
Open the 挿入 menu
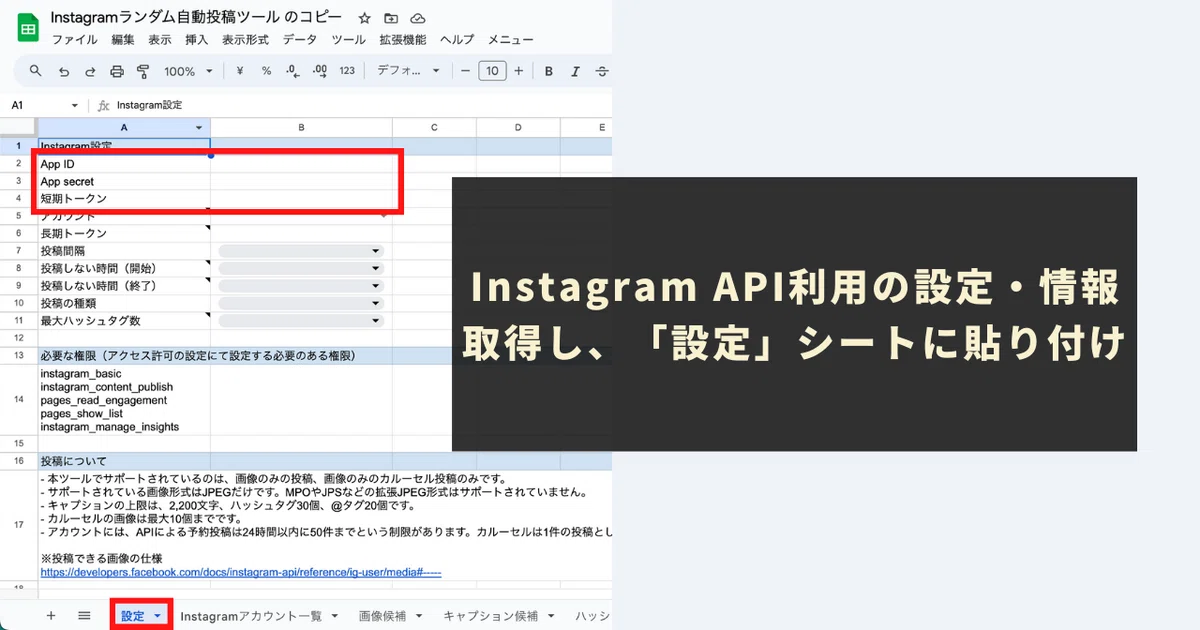197,40
